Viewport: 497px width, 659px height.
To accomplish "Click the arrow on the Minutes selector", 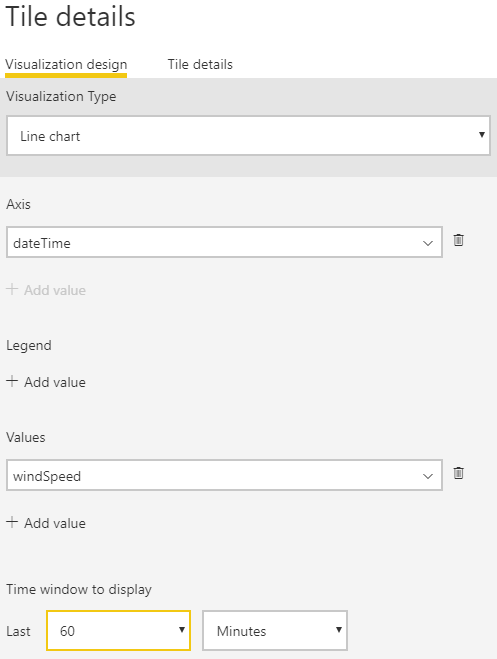I will coord(339,630).
